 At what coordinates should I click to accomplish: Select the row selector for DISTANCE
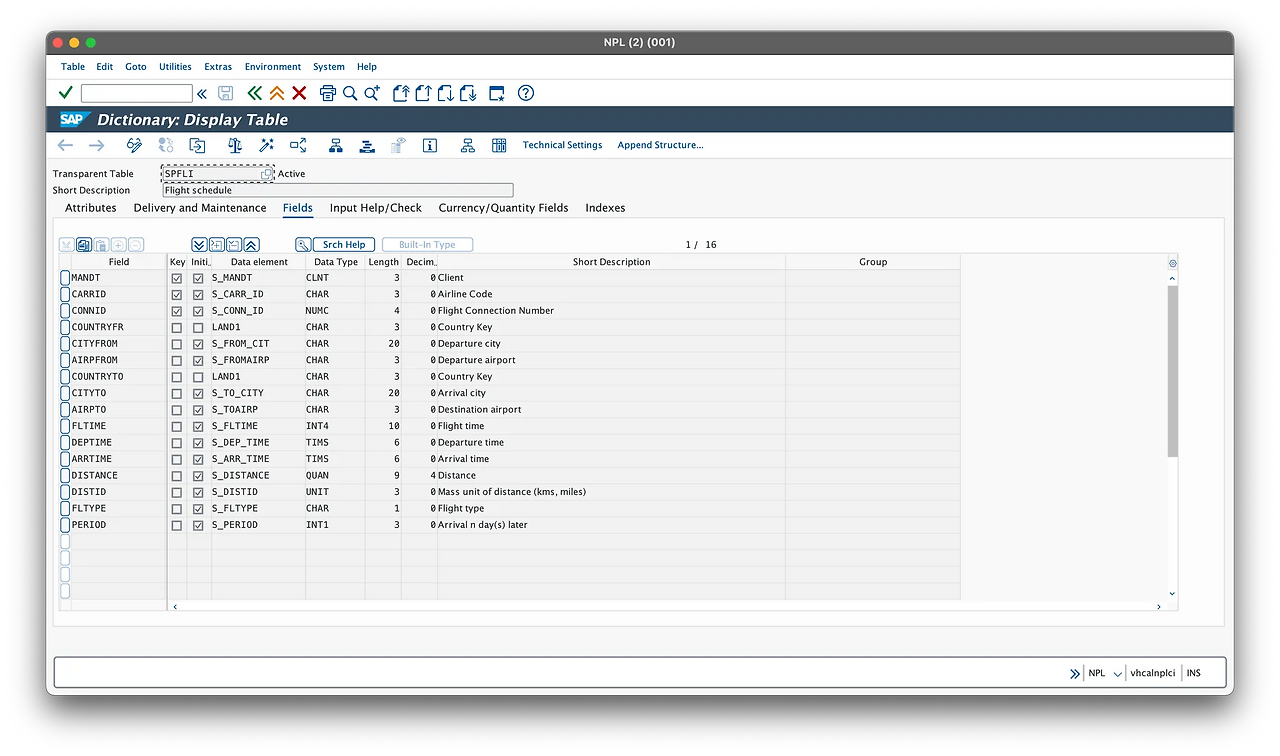[x=65, y=475]
